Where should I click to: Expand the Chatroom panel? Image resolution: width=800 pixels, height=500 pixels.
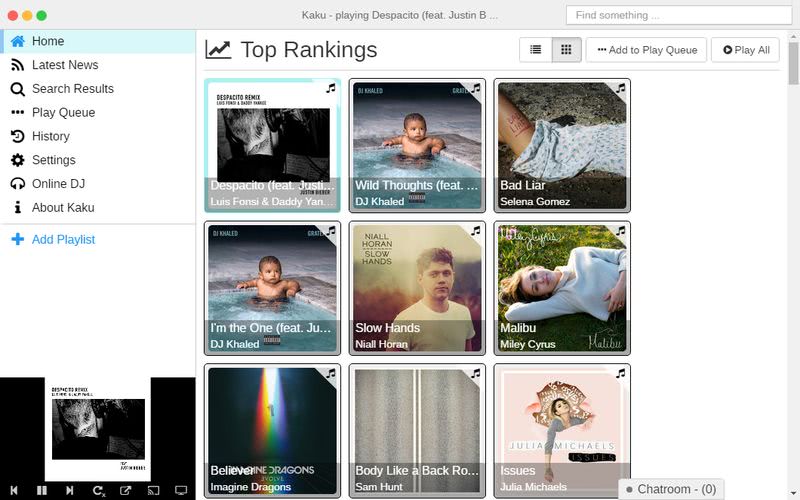click(x=671, y=489)
